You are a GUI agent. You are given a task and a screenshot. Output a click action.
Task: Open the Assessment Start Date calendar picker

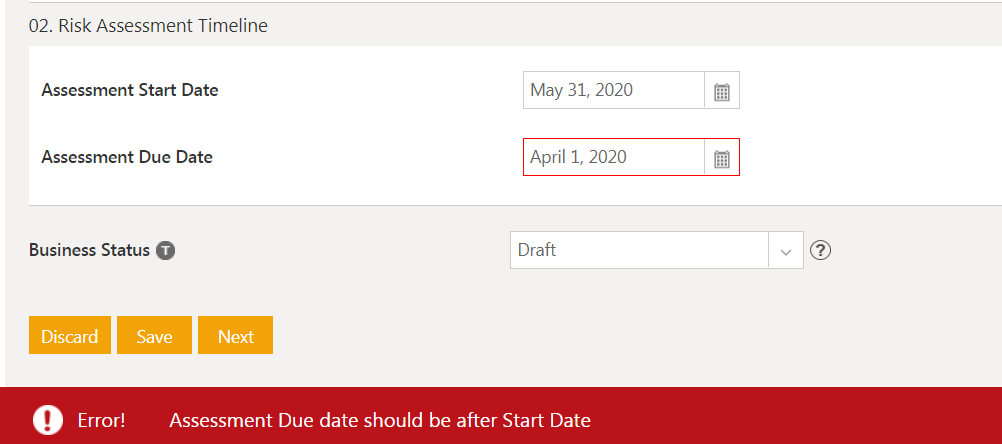tap(722, 91)
